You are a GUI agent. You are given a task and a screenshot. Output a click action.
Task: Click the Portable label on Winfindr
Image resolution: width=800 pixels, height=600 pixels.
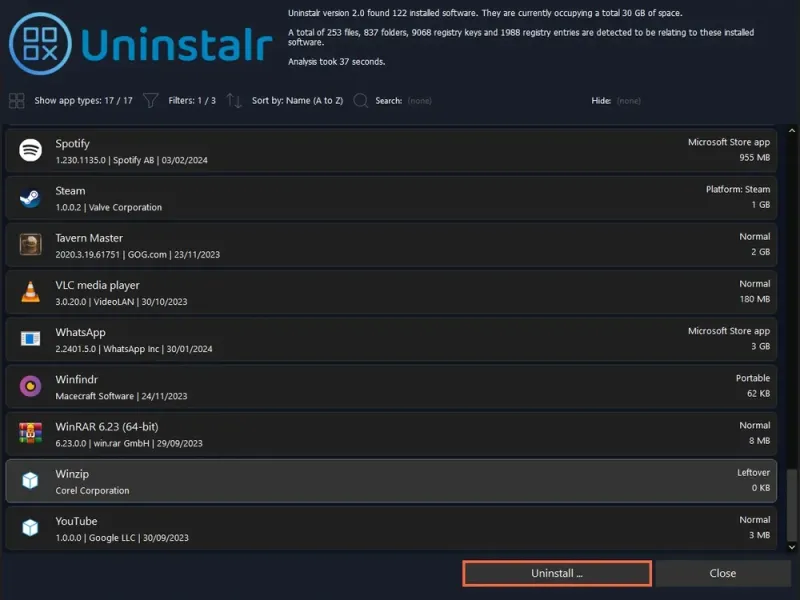click(x=753, y=378)
